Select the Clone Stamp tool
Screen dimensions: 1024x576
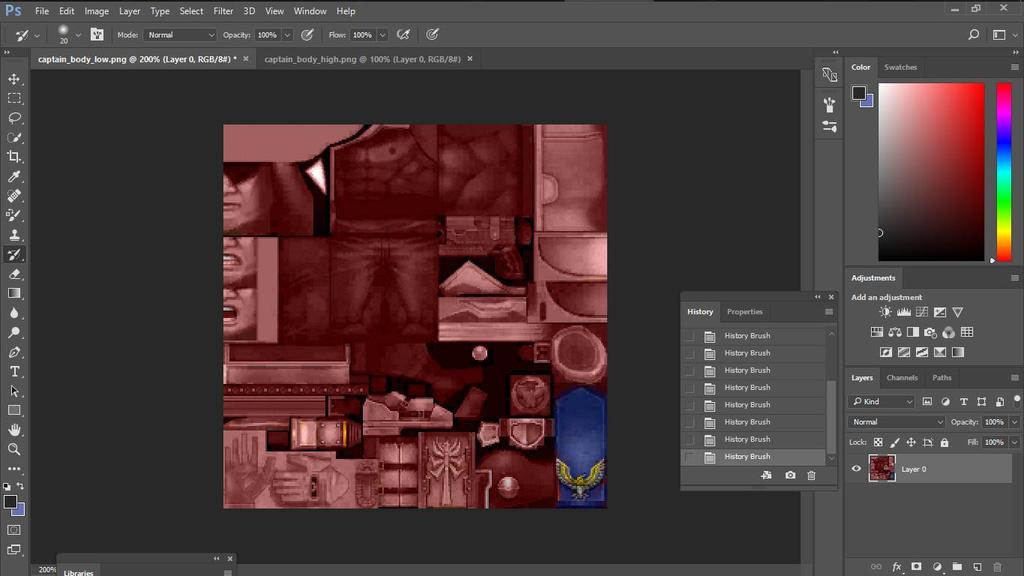pos(14,235)
